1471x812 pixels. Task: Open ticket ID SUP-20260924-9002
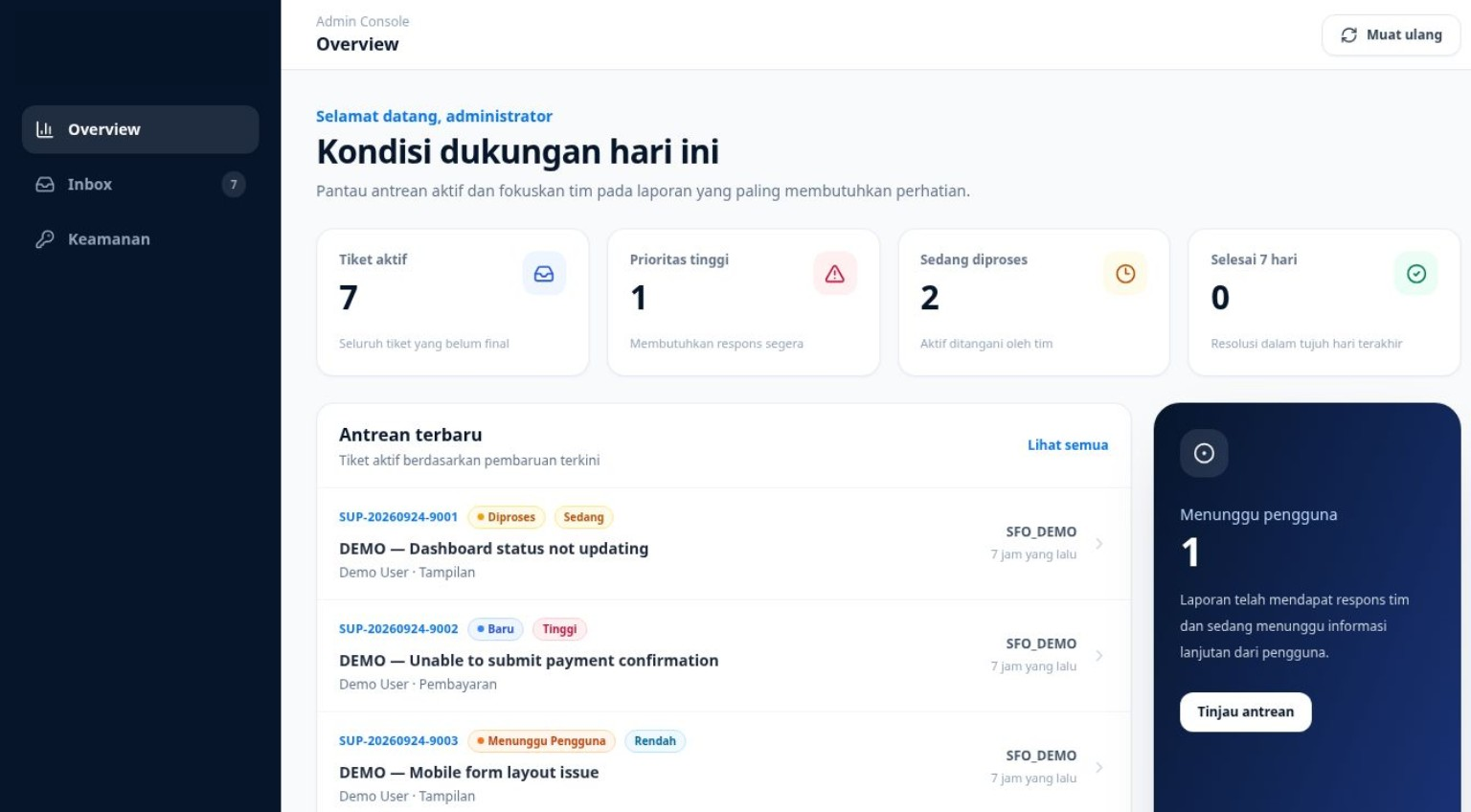[398, 629]
